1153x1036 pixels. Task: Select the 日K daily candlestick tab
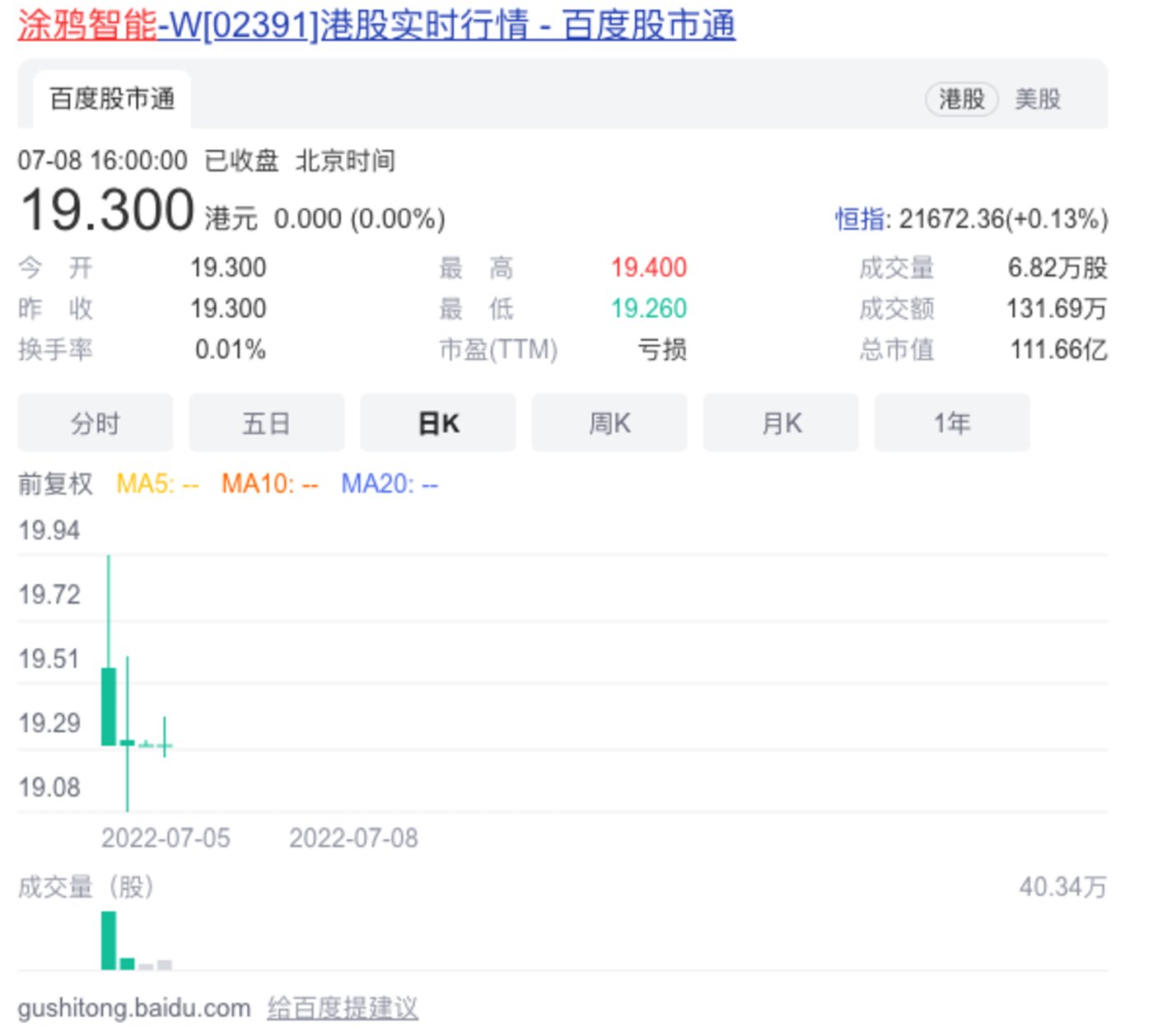(x=438, y=423)
